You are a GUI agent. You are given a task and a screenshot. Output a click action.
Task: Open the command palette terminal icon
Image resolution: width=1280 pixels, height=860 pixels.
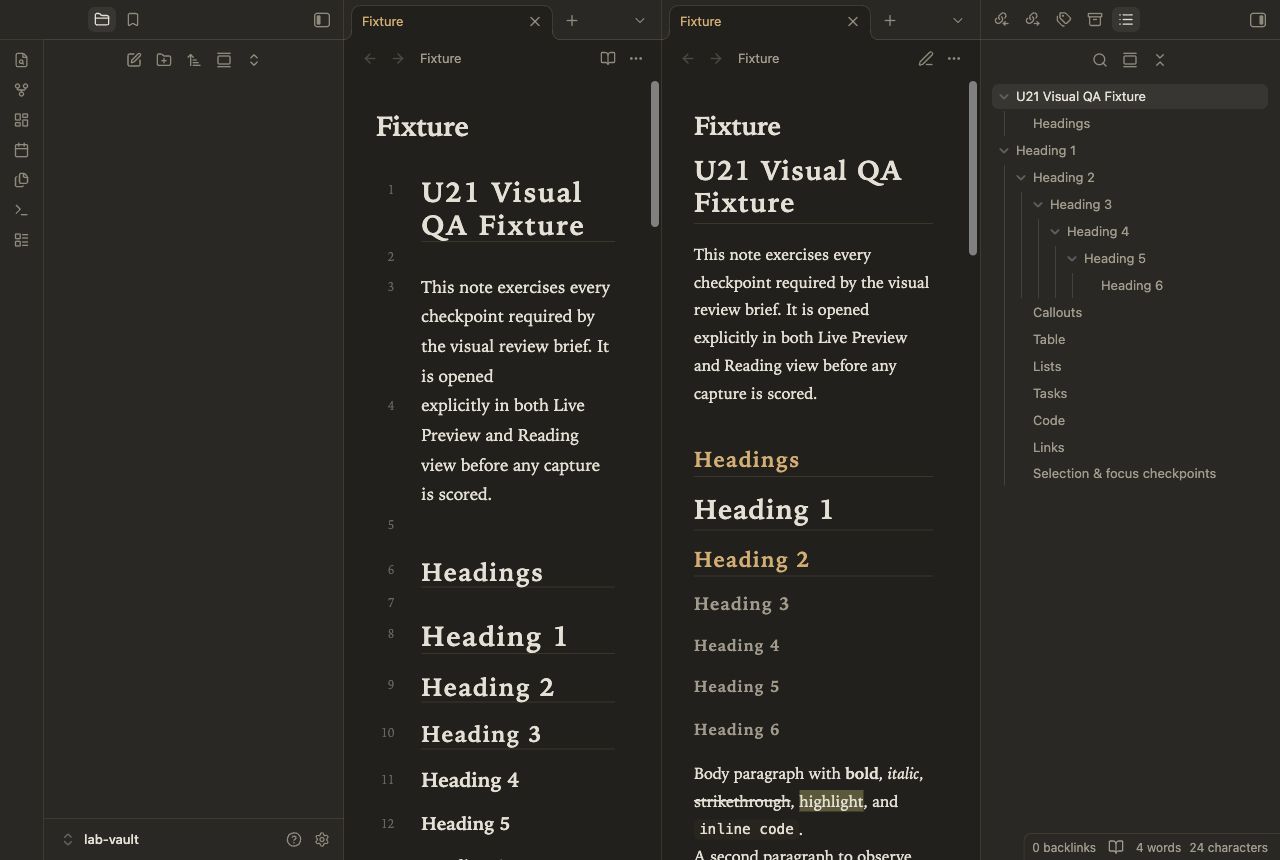pos(21,210)
